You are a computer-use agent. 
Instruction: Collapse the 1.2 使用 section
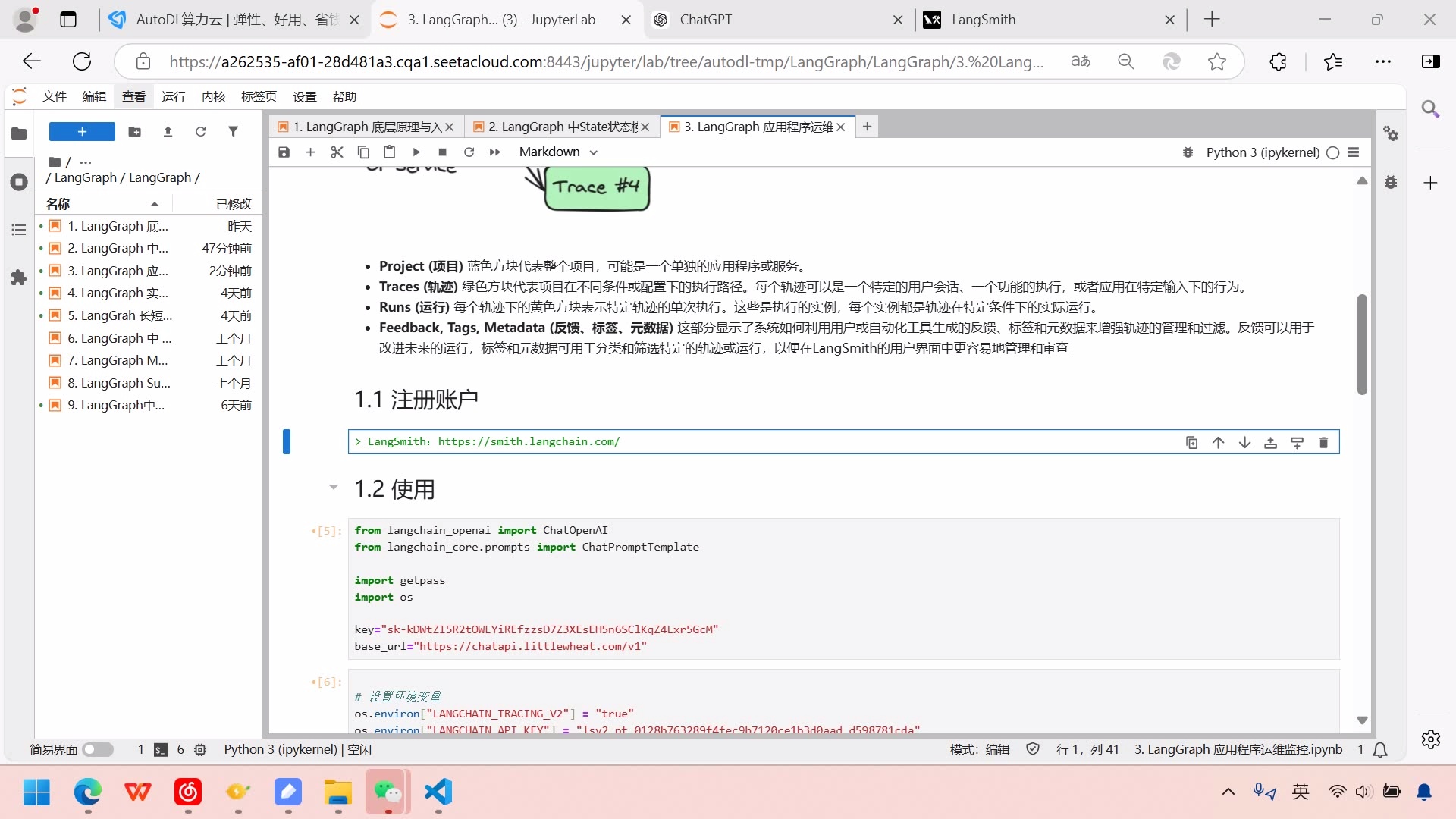pyautogui.click(x=334, y=488)
